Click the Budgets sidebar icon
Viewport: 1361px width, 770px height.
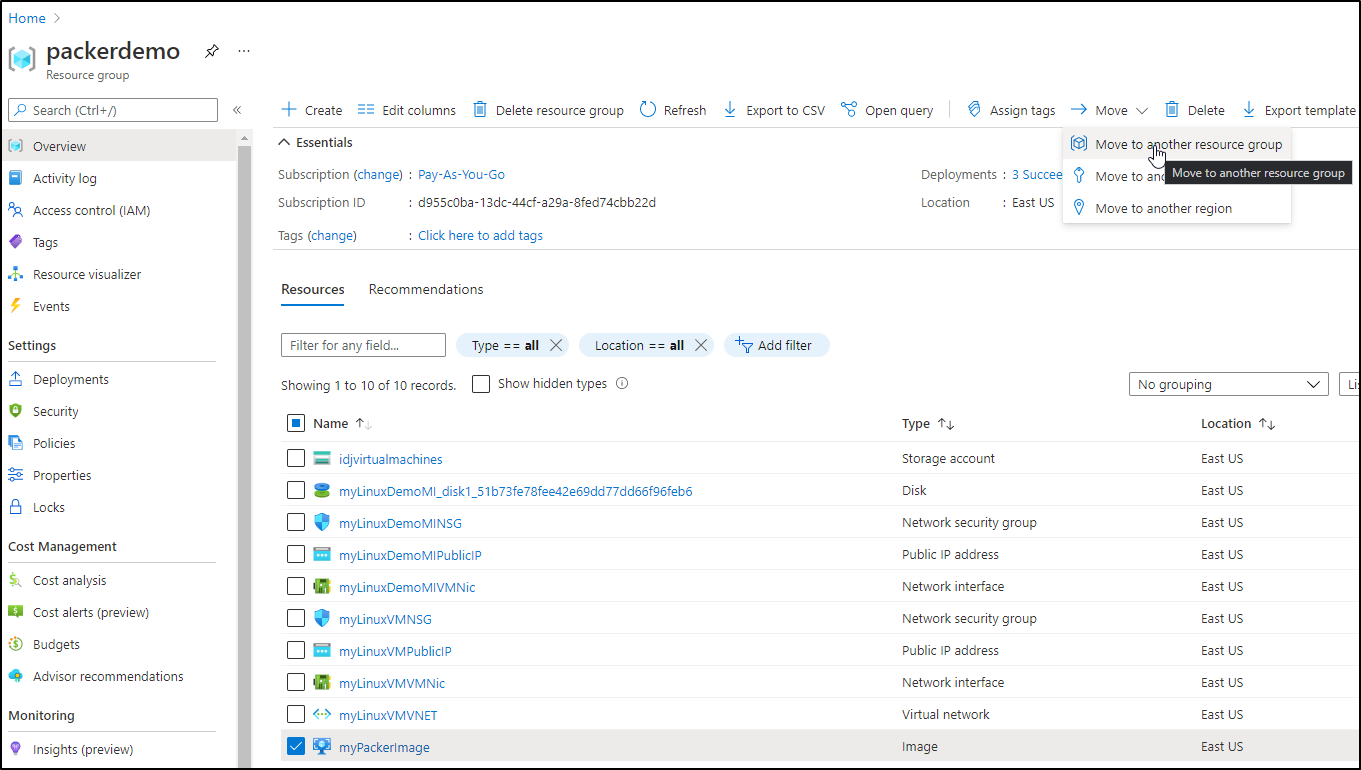[15, 644]
